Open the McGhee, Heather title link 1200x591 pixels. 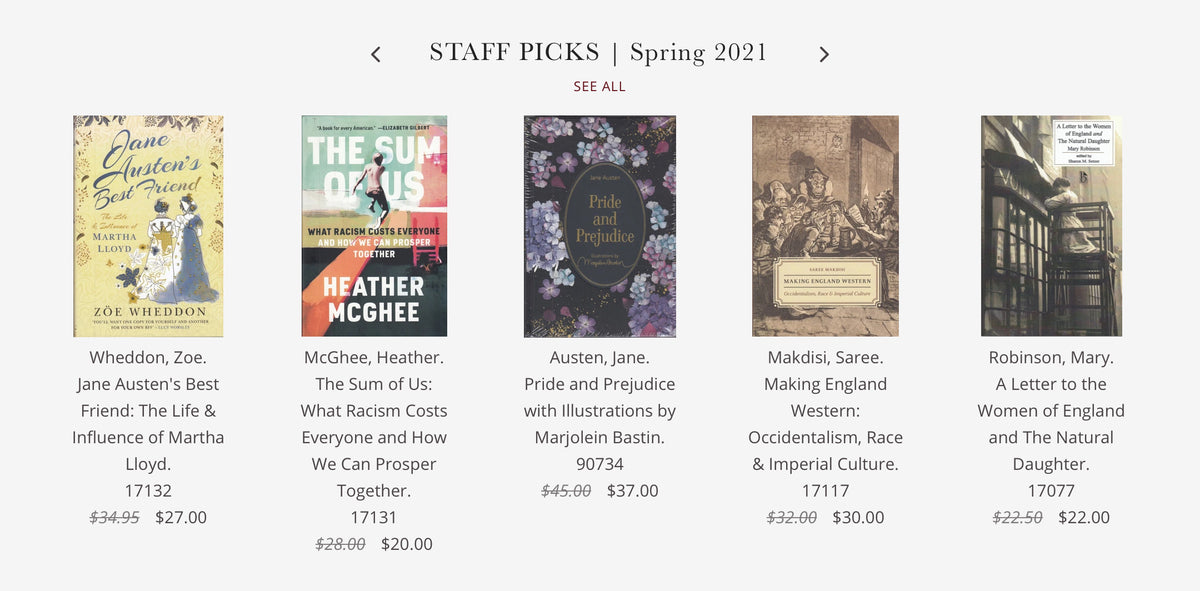tap(374, 424)
